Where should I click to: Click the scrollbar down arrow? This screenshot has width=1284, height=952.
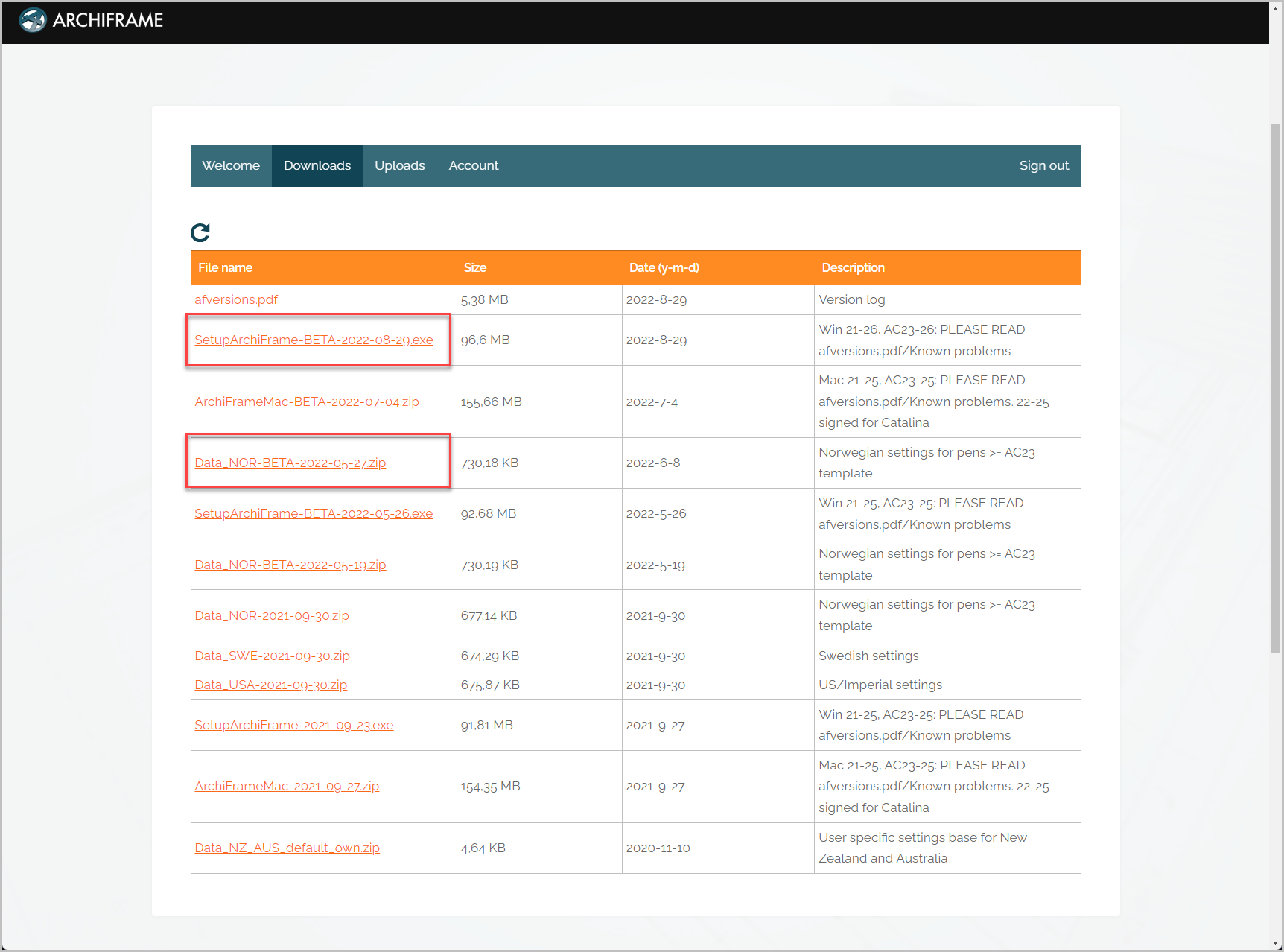(1276, 944)
